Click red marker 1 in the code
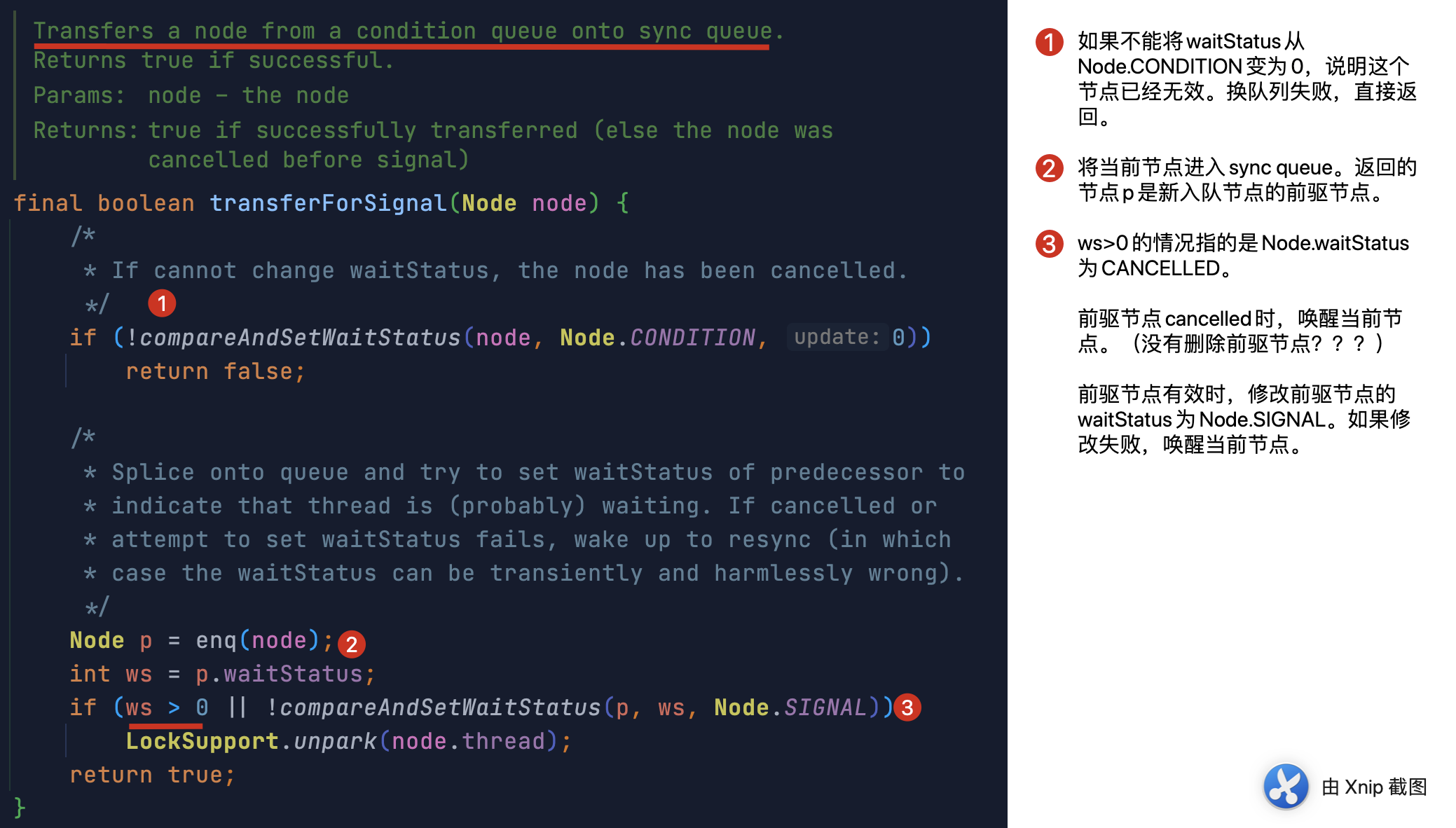Screen dimensions: 1456x828 coord(162,303)
